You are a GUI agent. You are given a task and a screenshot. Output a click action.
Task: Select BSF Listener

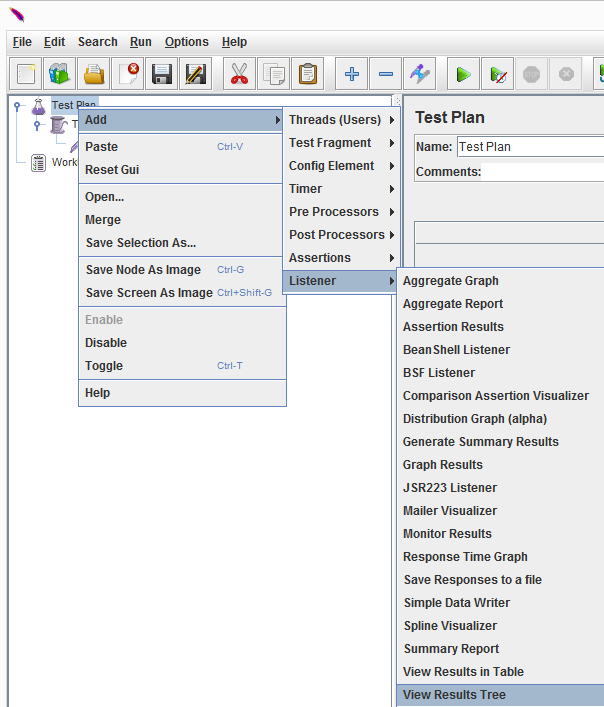coord(500,373)
